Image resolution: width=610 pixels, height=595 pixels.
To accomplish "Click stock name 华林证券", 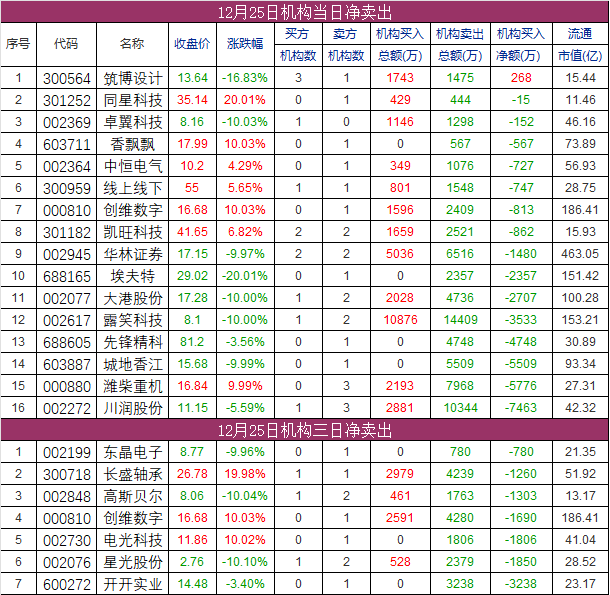I will (133, 254).
